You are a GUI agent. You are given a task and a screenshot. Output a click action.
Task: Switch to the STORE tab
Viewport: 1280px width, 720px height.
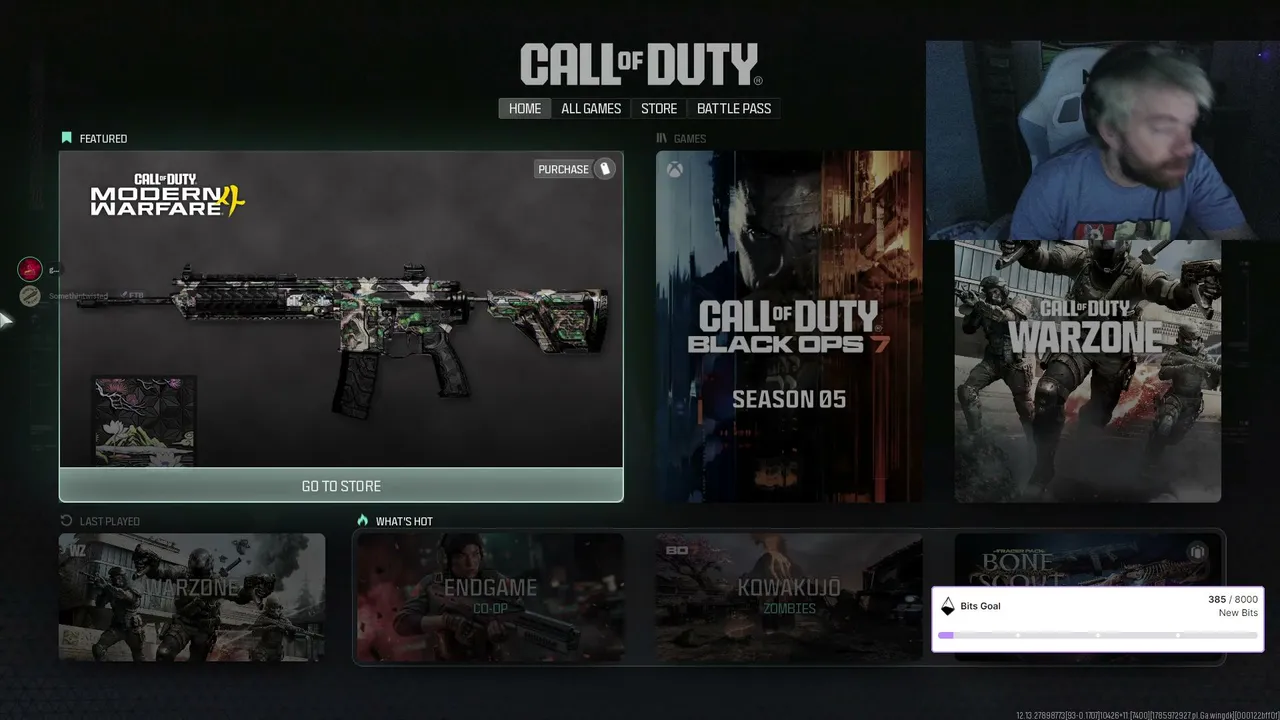pos(659,108)
